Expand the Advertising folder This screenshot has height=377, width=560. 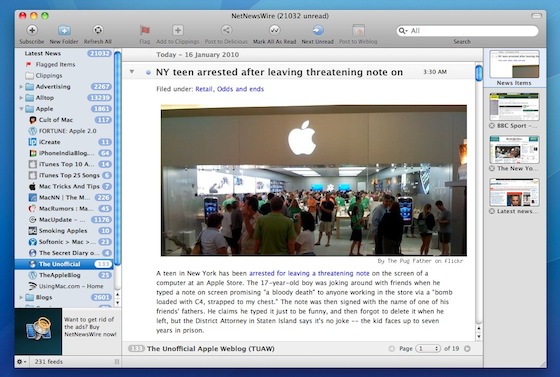point(21,87)
